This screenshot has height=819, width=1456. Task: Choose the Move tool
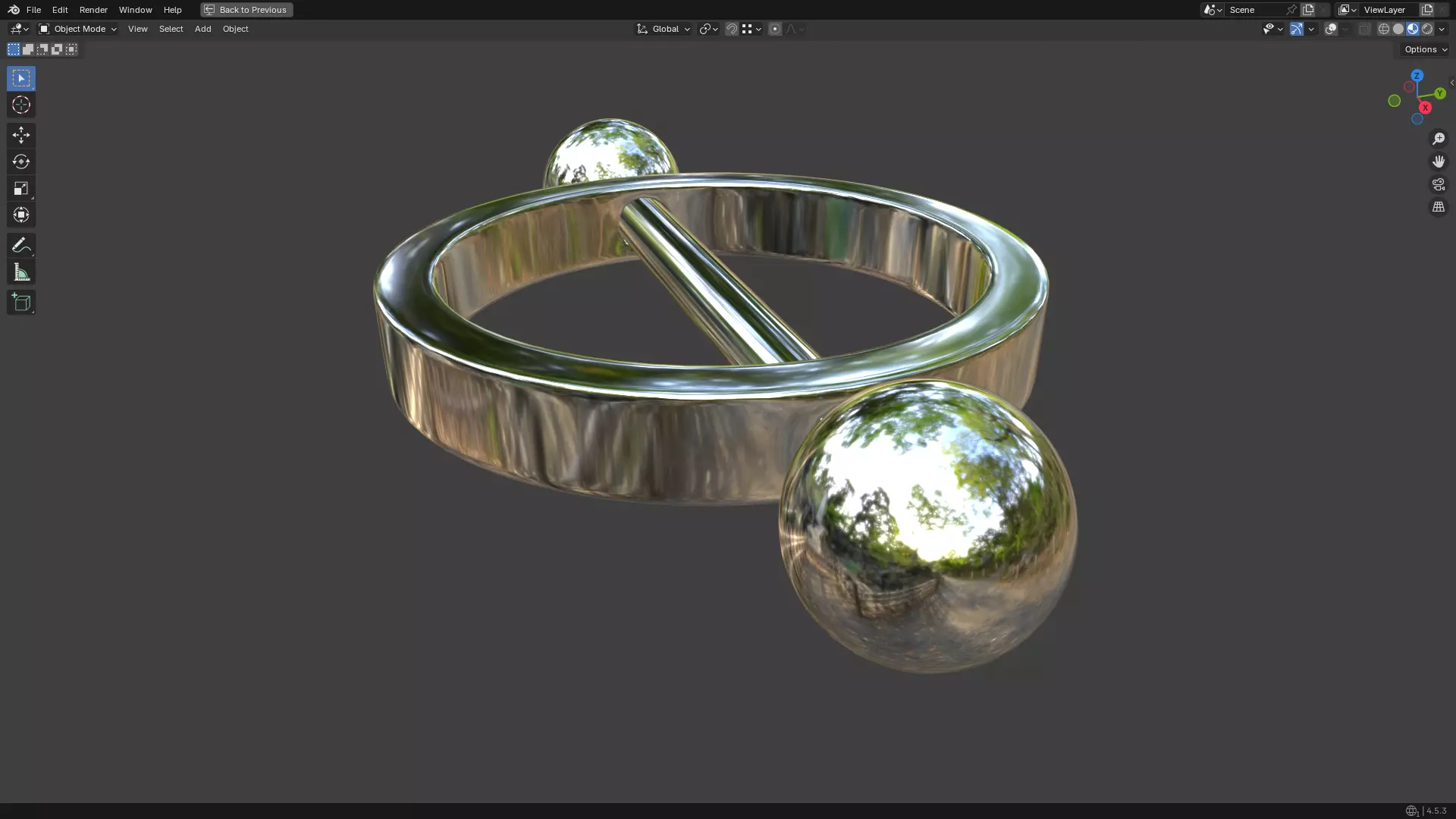pos(21,135)
